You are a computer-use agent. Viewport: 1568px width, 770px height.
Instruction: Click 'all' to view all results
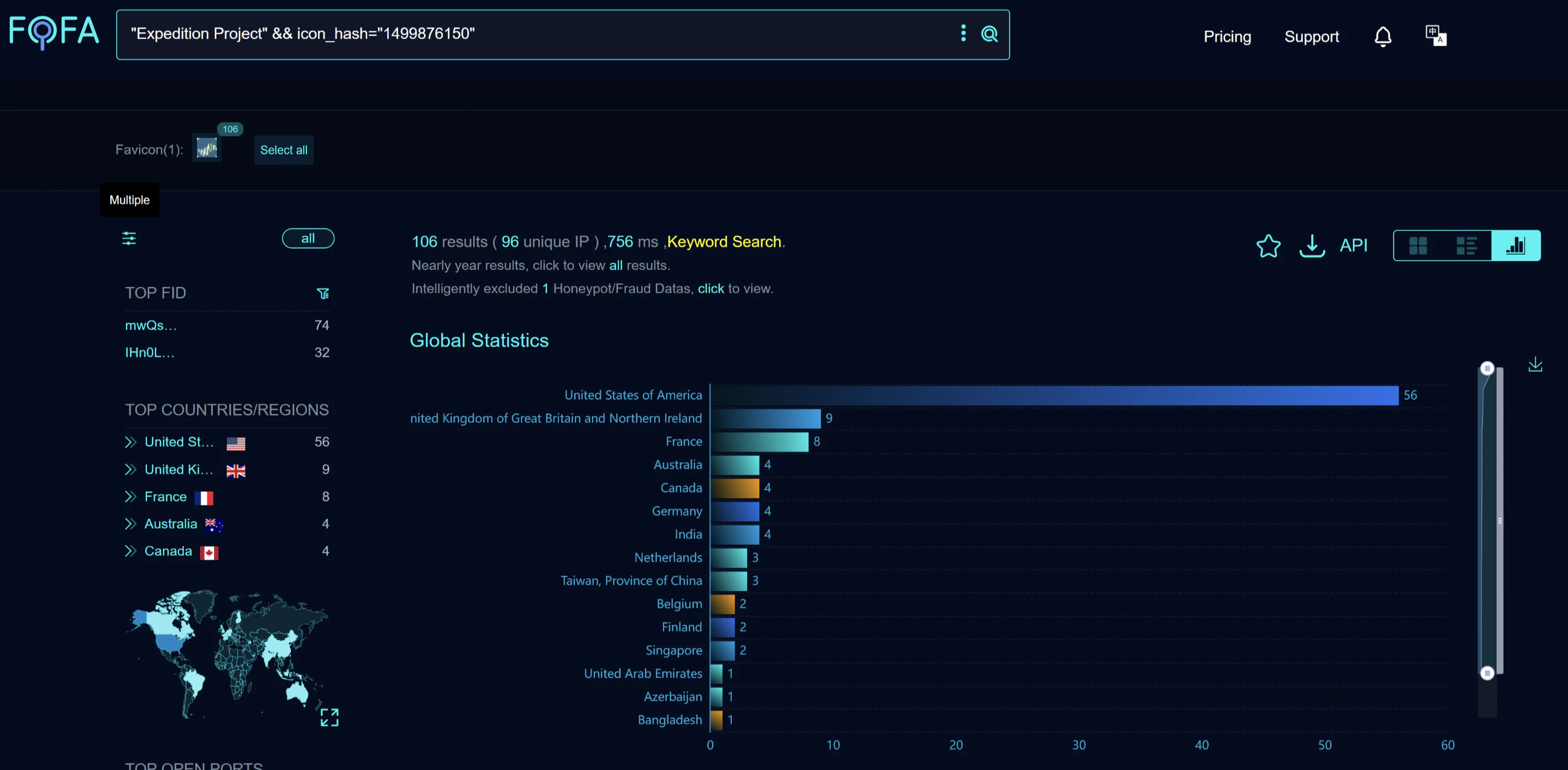tap(616, 266)
